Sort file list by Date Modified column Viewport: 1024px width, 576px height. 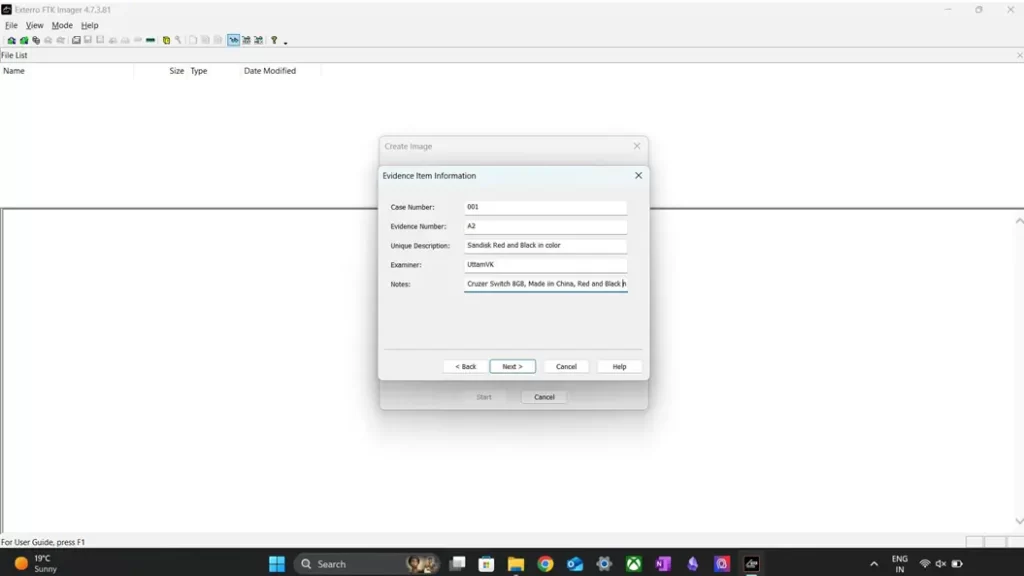270,71
